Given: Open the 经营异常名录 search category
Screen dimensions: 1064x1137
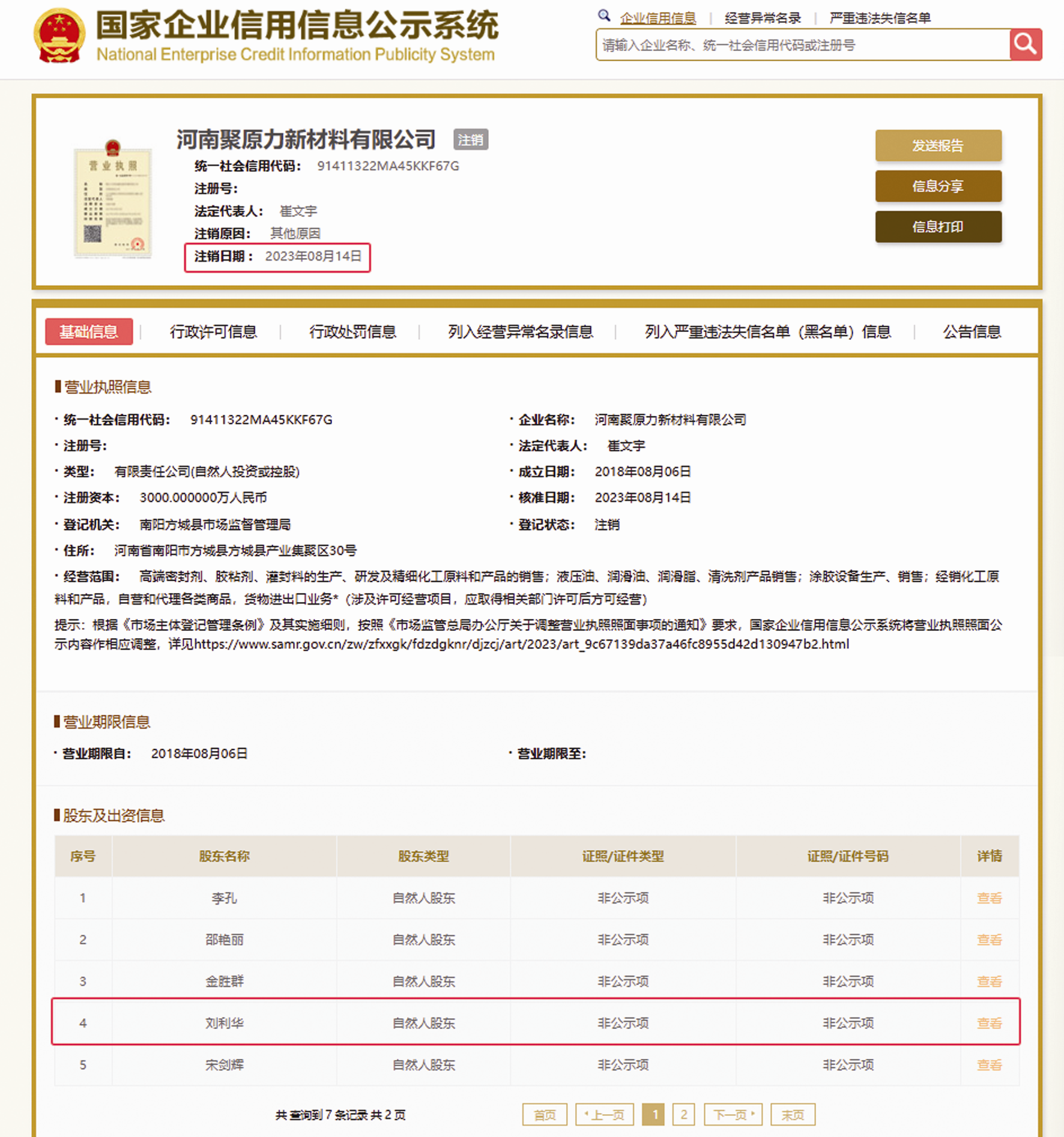Looking at the screenshot, I should (x=762, y=18).
